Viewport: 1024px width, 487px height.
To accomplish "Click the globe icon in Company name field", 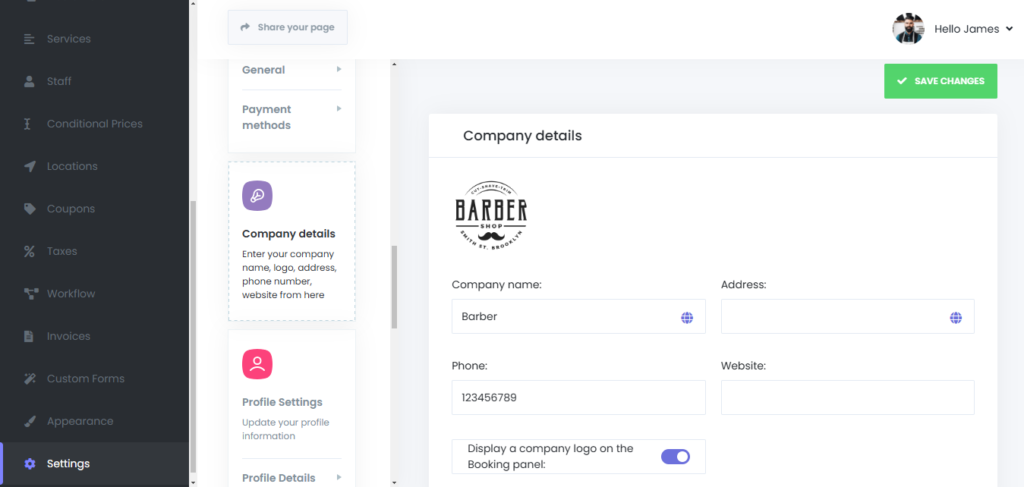I will [x=687, y=317].
